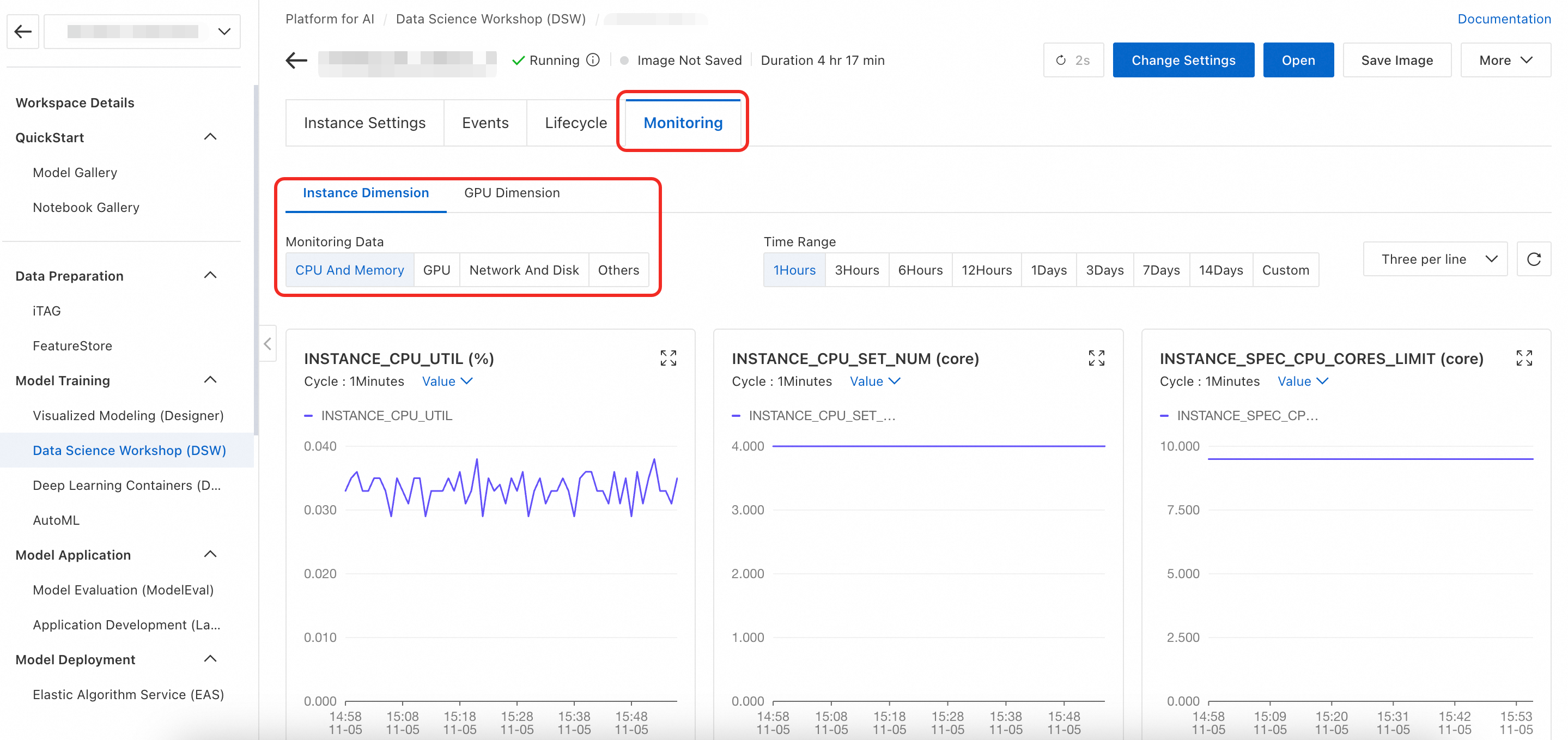The image size is (1568, 740).
Task: Select Network And Disk monitoring data
Action: [x=524, y=270]
